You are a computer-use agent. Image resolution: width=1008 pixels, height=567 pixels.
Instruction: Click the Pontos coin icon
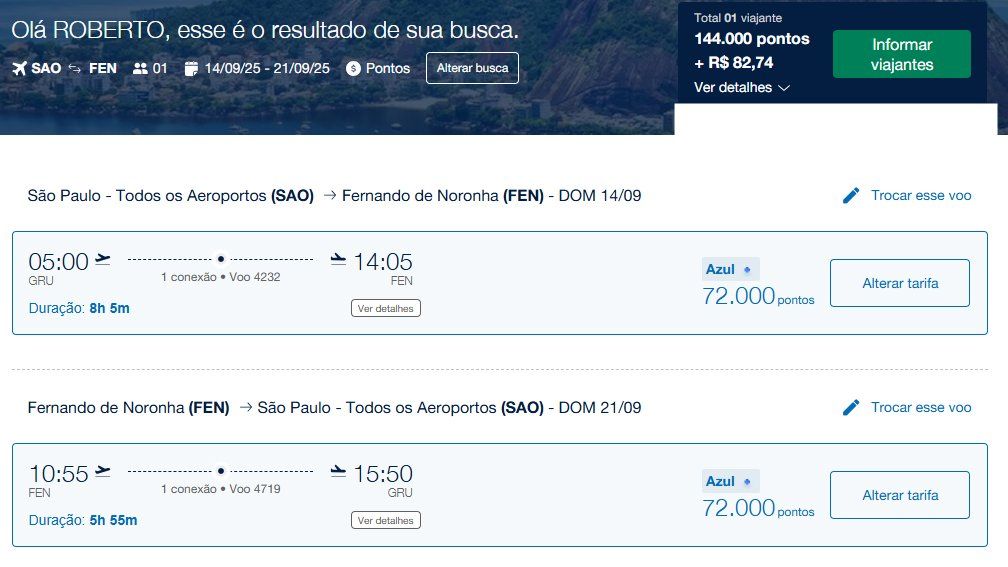353,68
